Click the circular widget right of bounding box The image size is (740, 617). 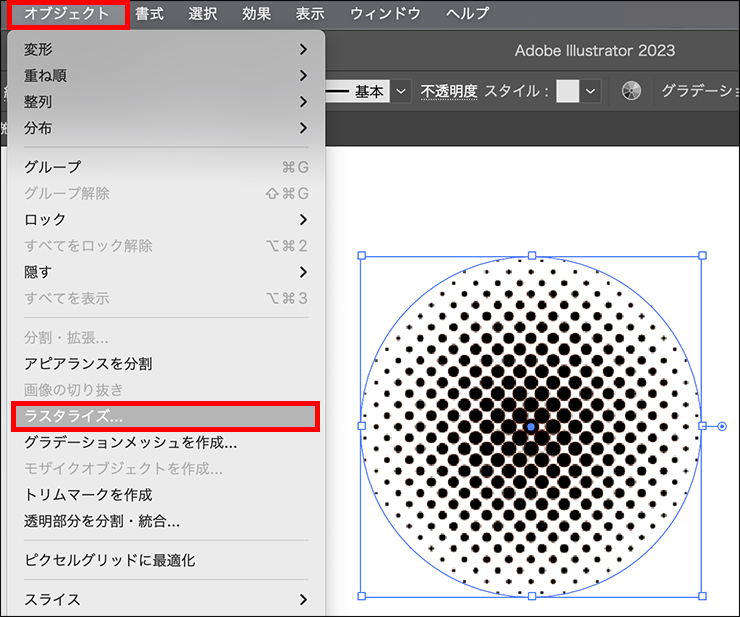pos(722,427)
